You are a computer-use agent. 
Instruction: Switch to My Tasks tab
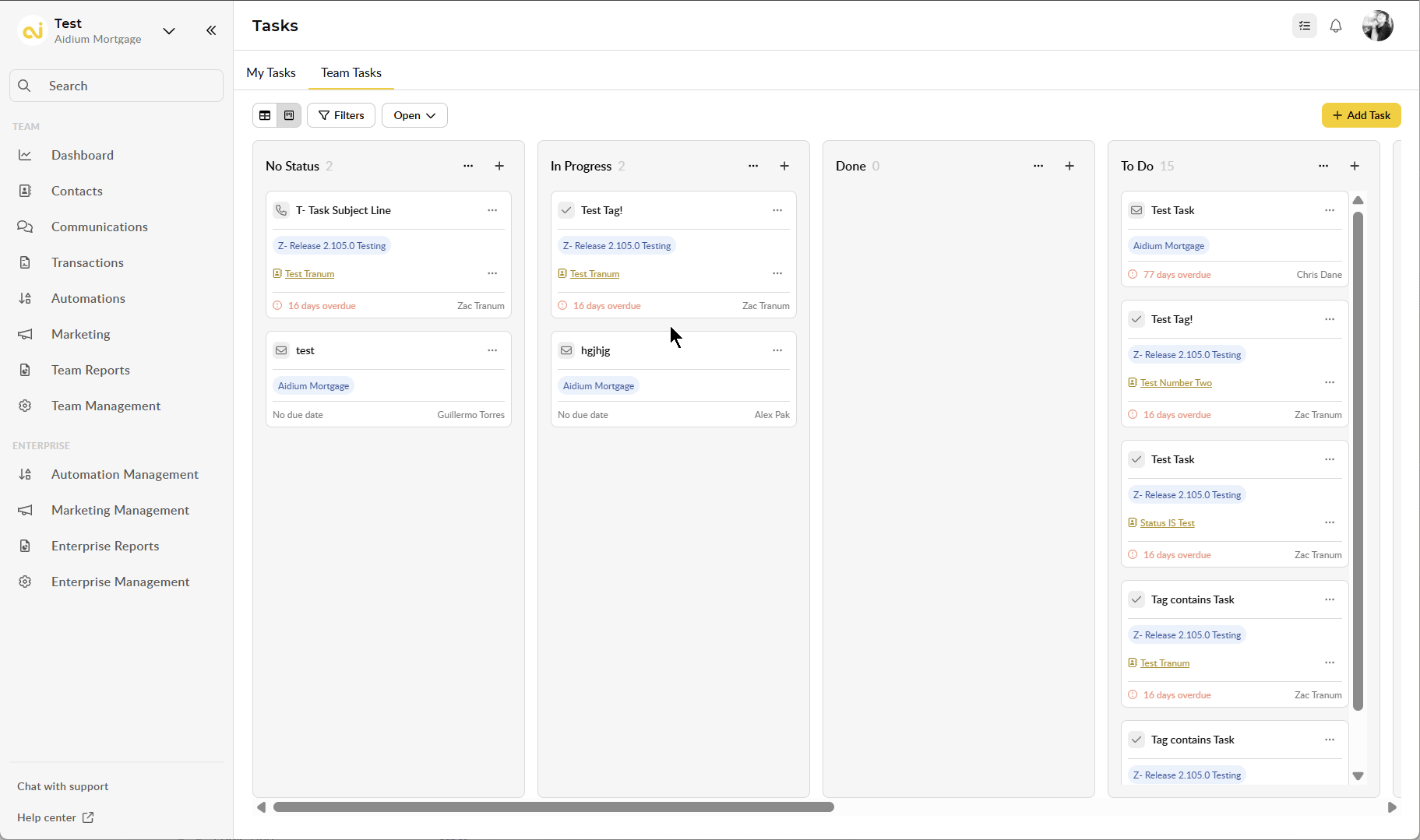(x=271, y=72)
